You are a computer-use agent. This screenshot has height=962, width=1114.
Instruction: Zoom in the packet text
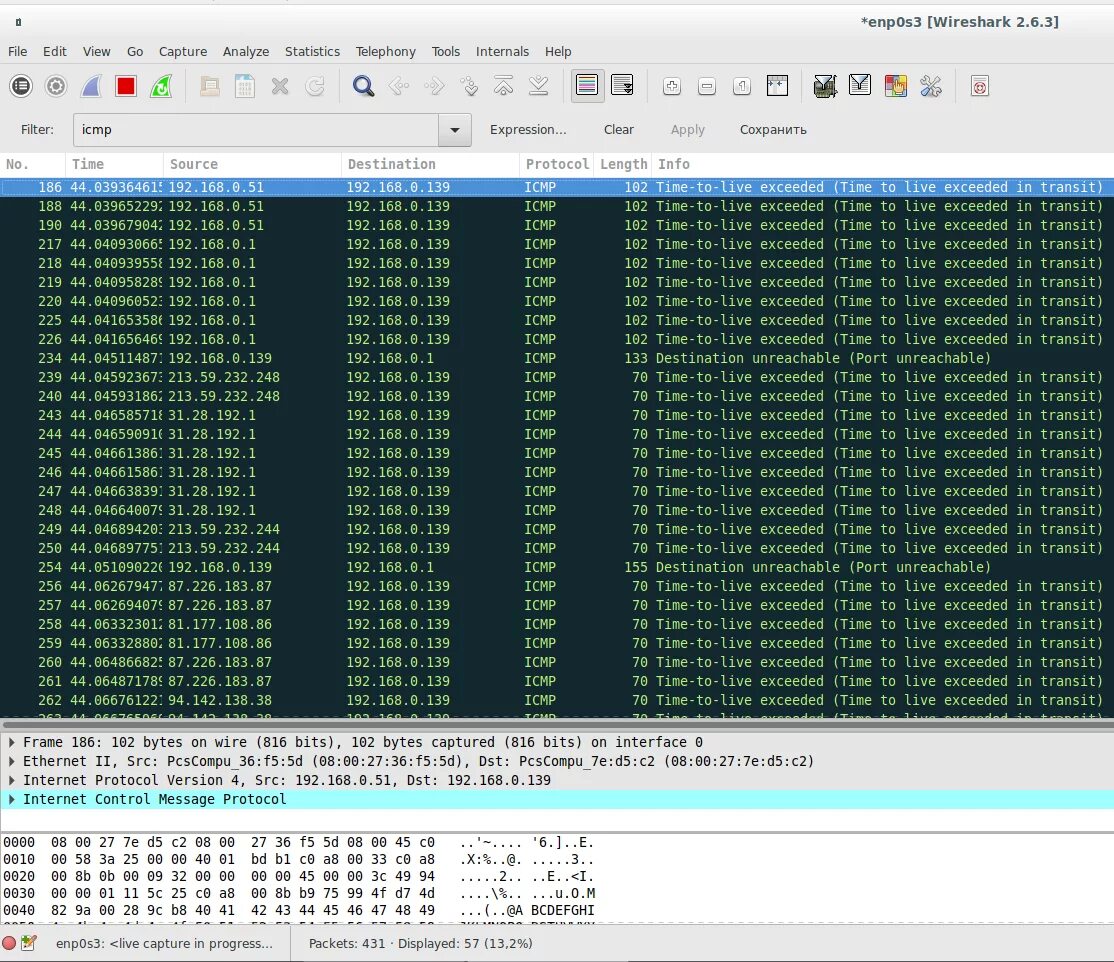pos(671,87)
